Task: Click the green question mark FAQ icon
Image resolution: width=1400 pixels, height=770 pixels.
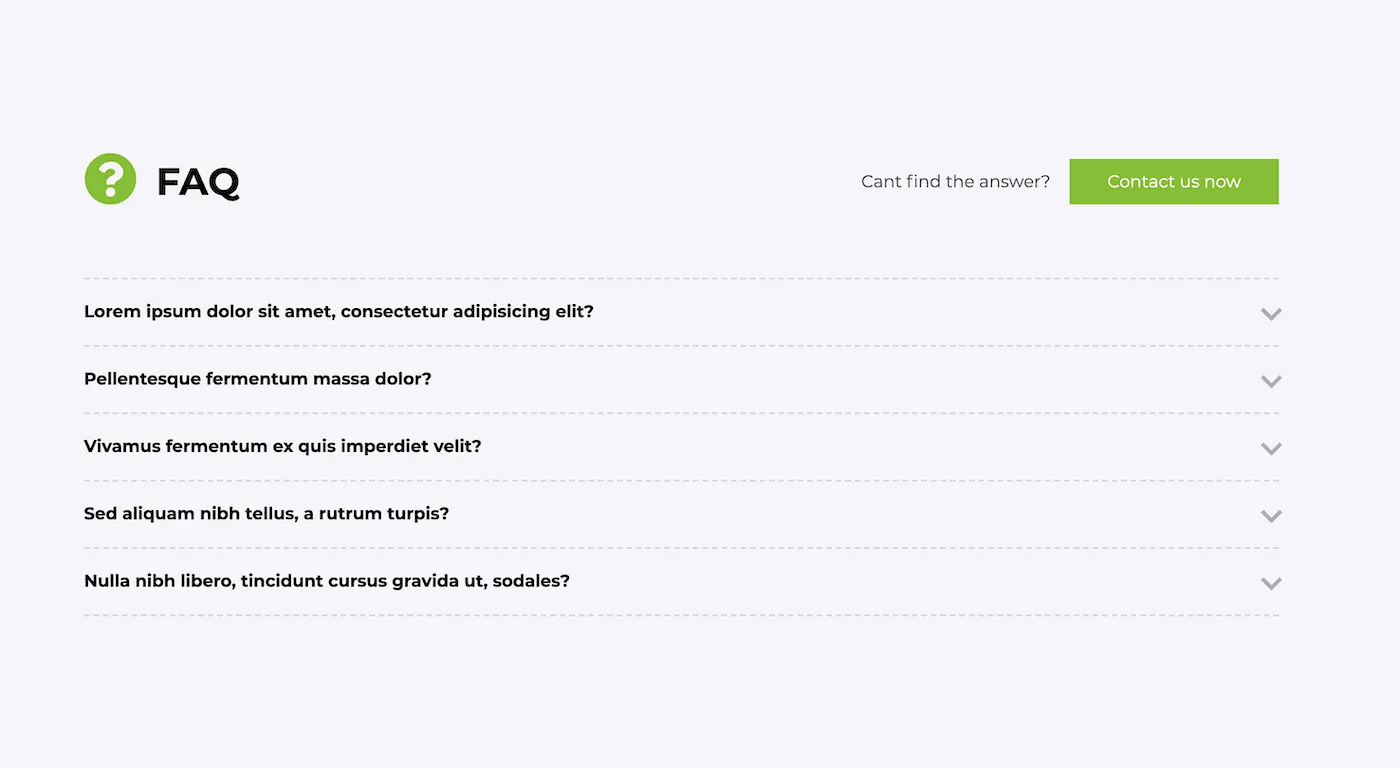Action: pyautogui.click(x=110, y=179)
